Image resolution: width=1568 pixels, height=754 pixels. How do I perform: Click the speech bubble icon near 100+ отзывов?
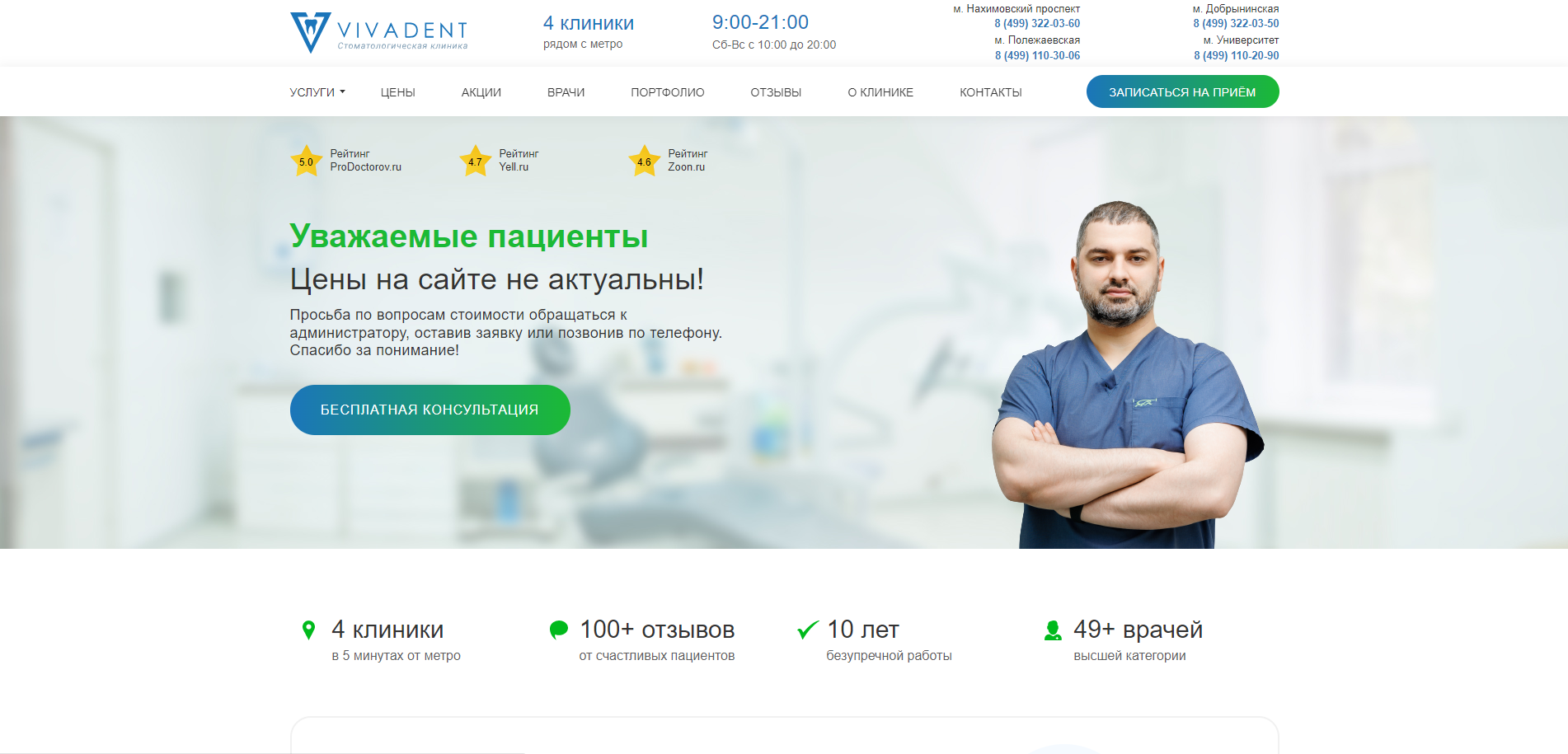(x=559, y=630)
